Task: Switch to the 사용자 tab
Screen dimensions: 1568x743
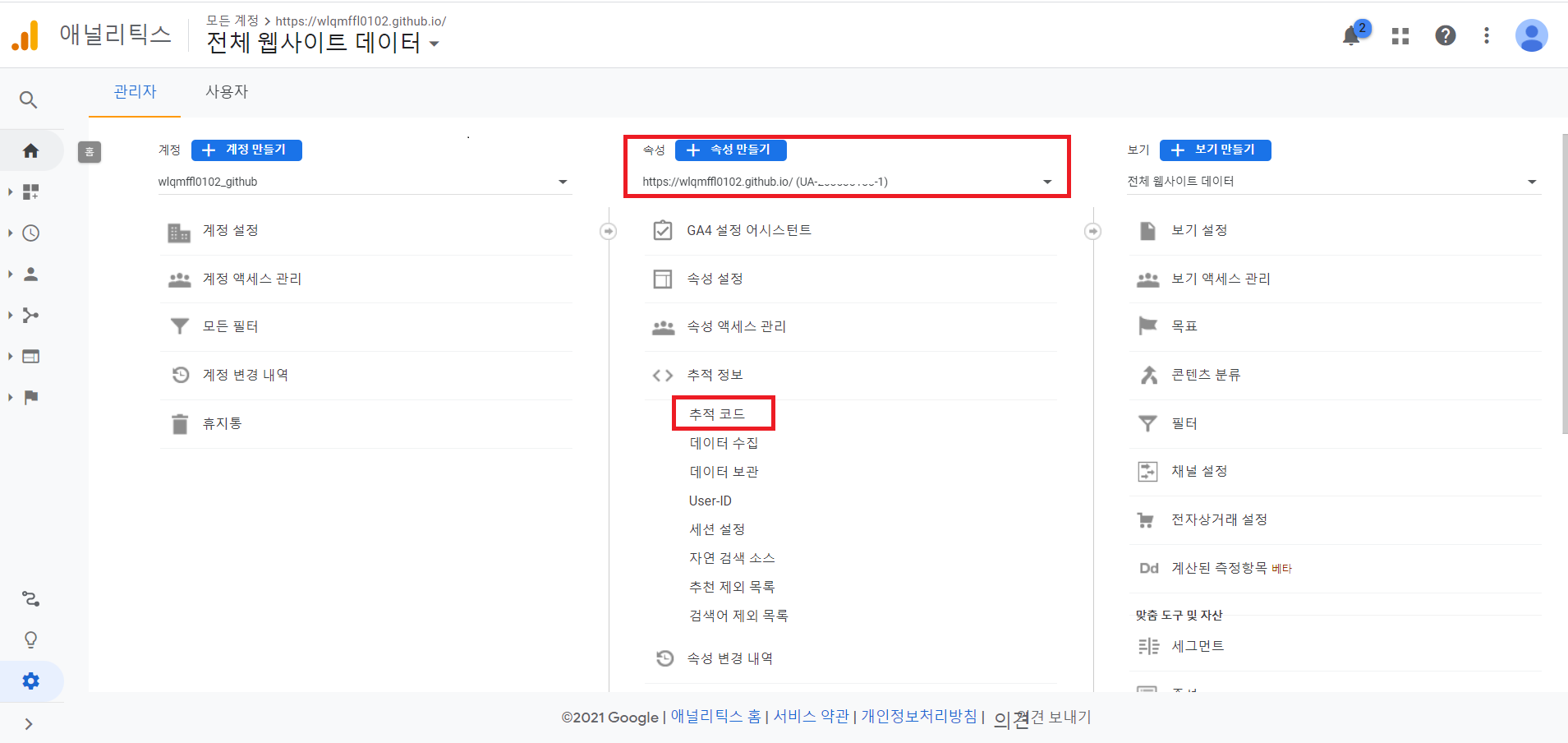Action: (x=227, y=92)
